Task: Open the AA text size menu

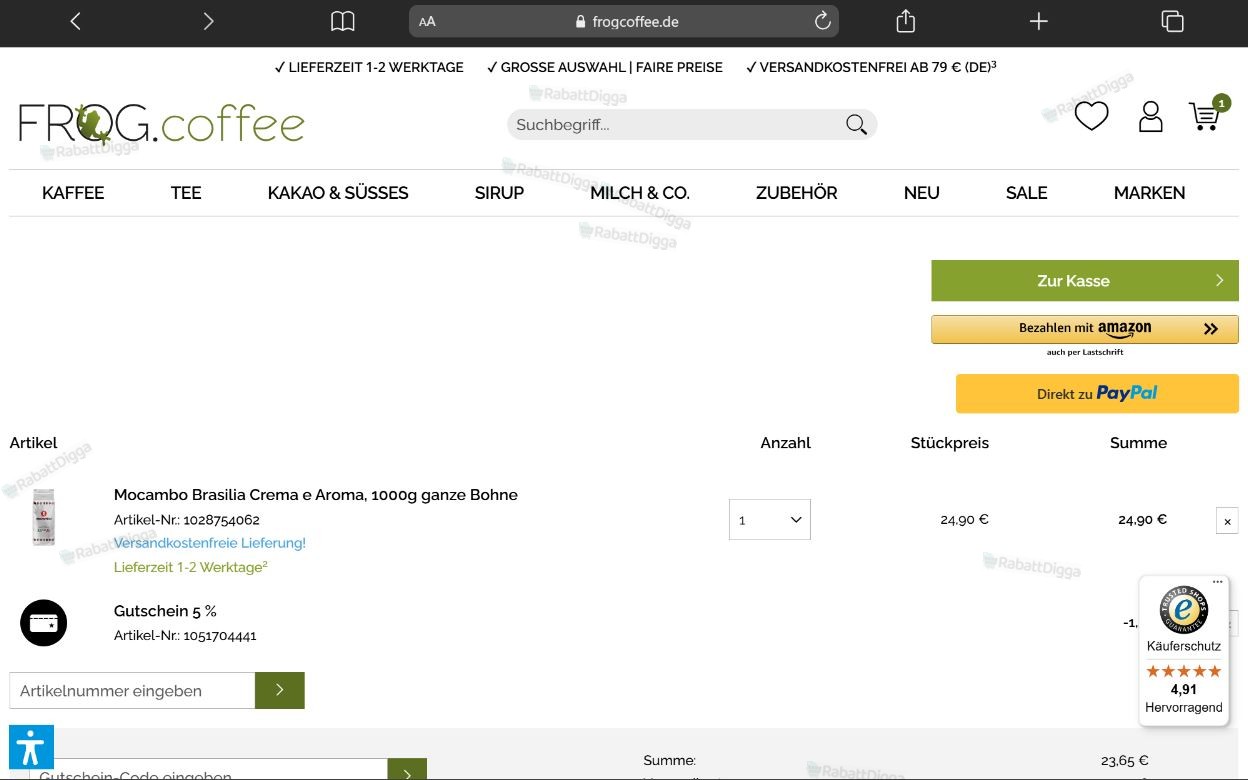Action: (x=427, y=21)
